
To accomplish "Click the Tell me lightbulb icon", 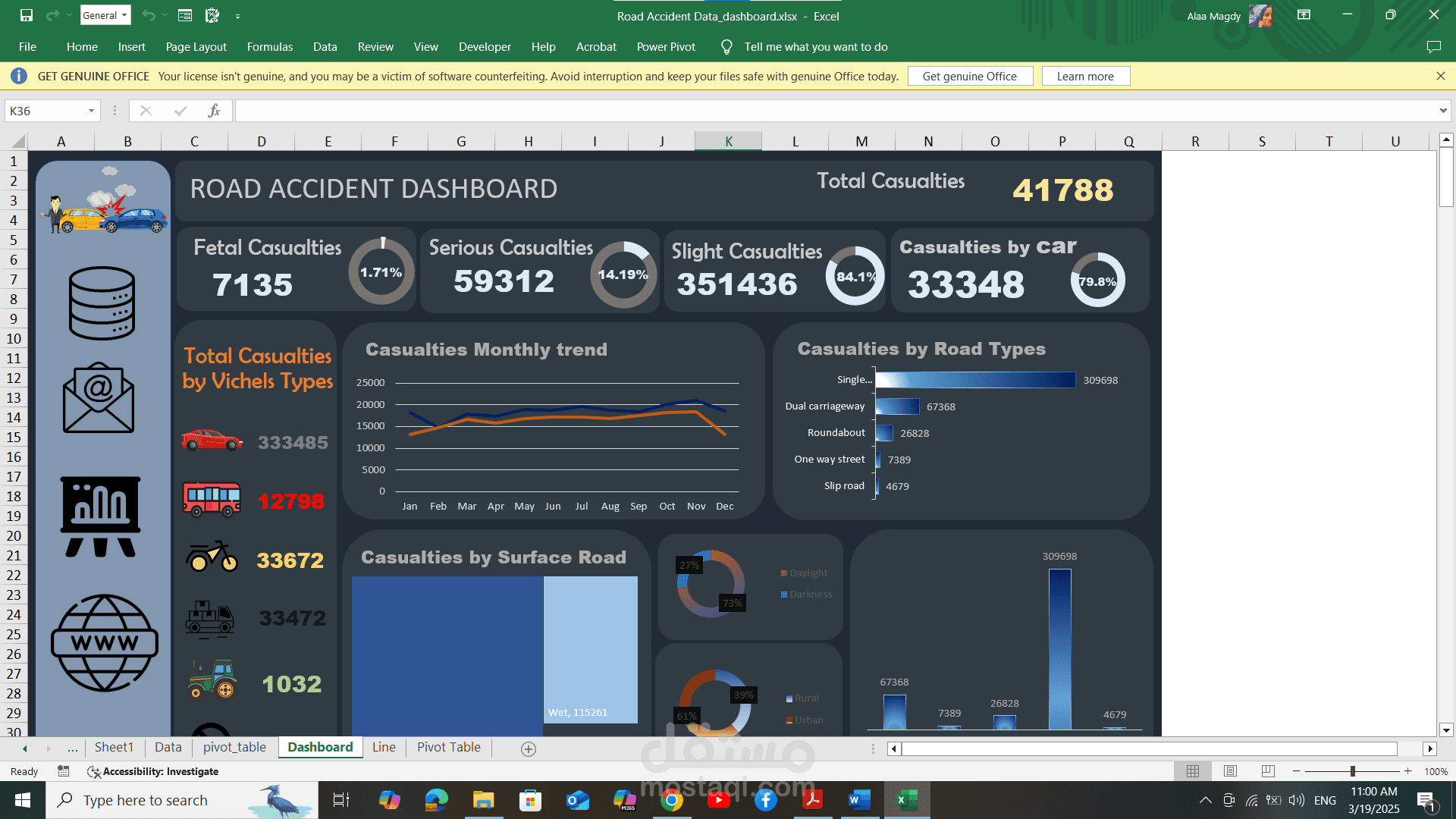I will coord(726,47).
